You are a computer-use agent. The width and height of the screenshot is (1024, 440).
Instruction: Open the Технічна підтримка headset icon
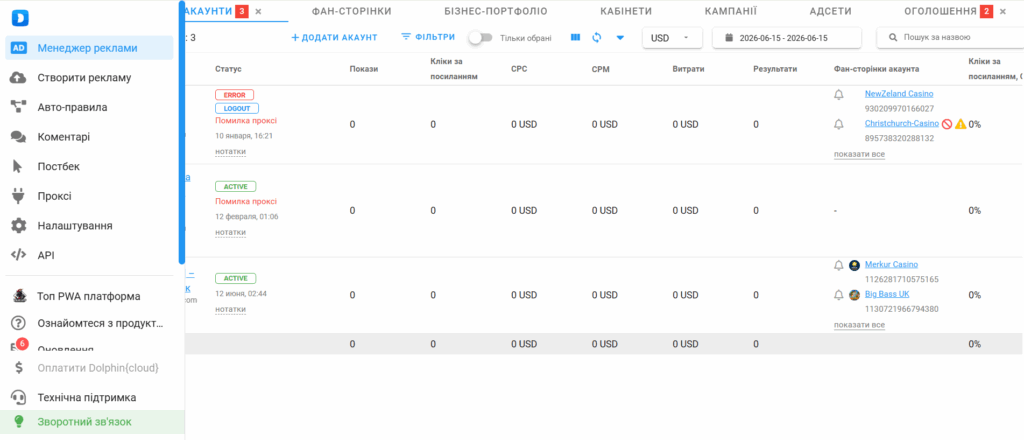[19, 397]
